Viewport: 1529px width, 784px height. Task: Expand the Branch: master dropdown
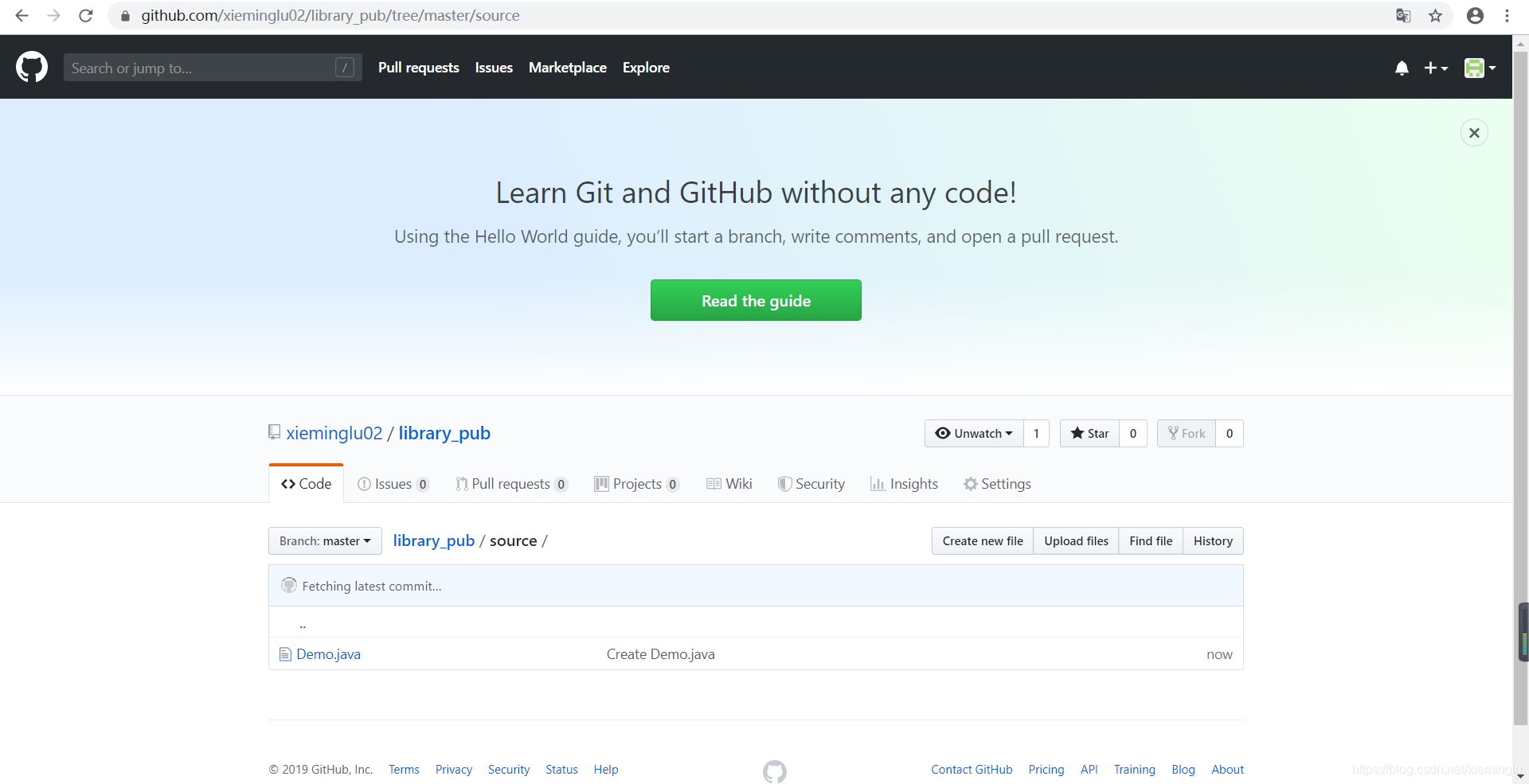pyautogui.click(x=325, y=540)
